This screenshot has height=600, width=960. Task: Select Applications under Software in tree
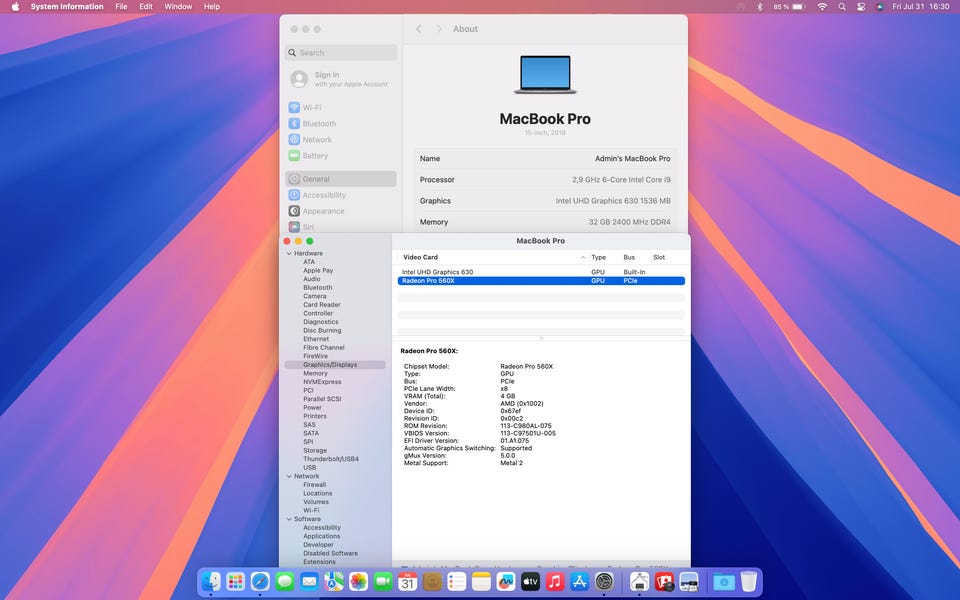tap(321, 536)
